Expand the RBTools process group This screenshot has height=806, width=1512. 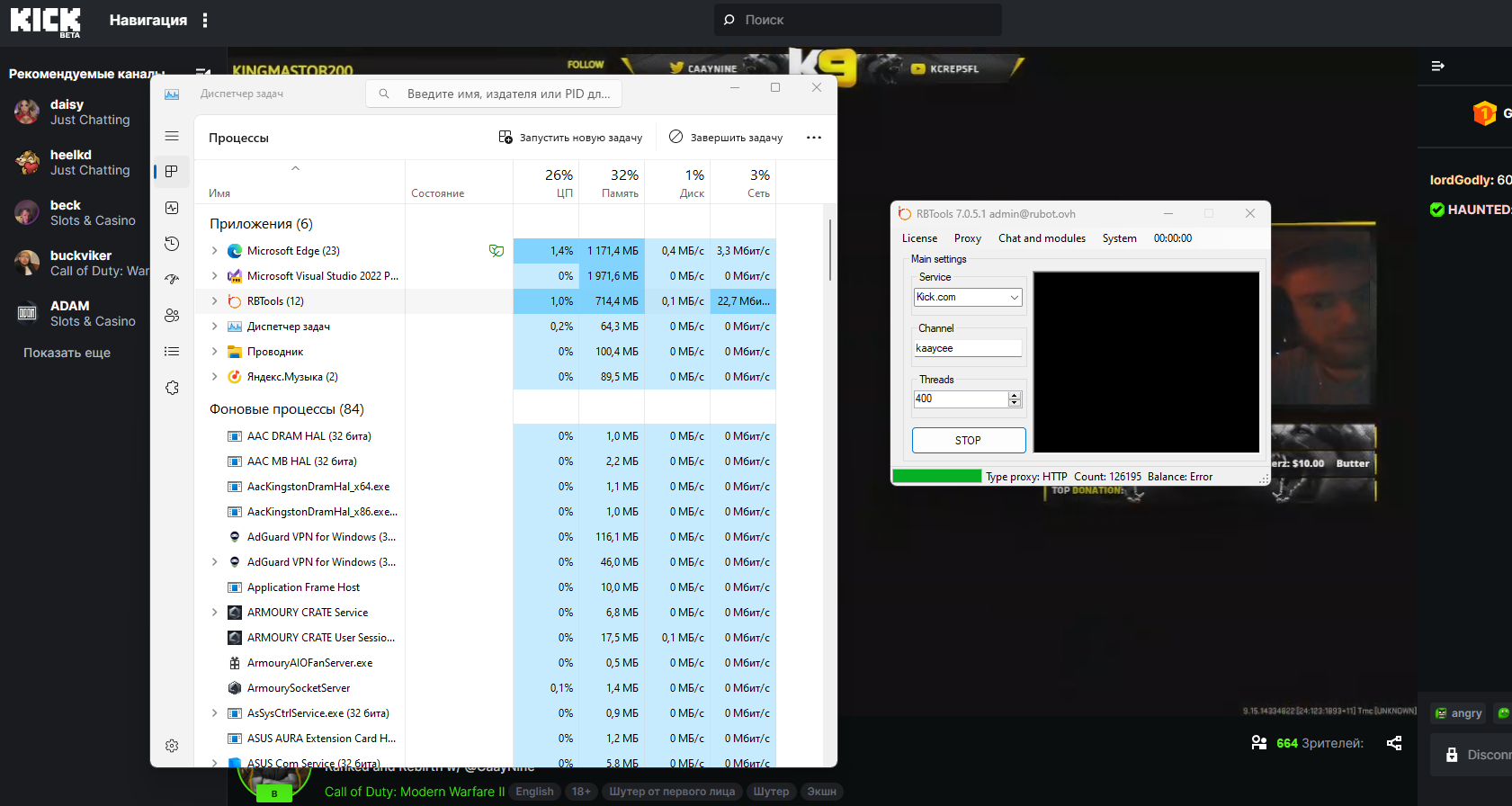tap(215, 301)
